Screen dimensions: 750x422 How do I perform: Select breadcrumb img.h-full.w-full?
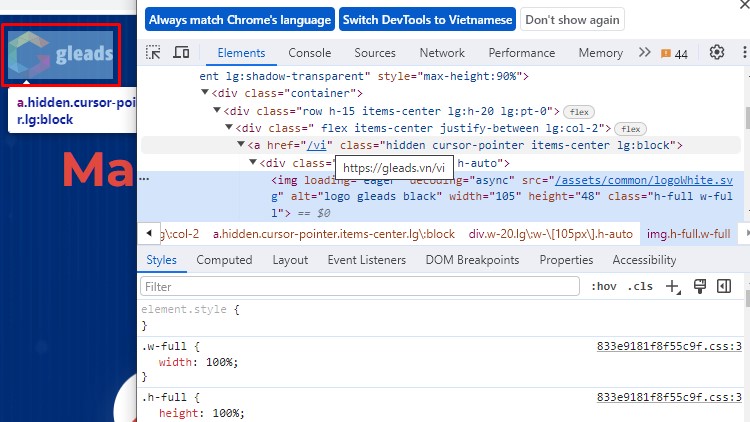coord(689,234)
